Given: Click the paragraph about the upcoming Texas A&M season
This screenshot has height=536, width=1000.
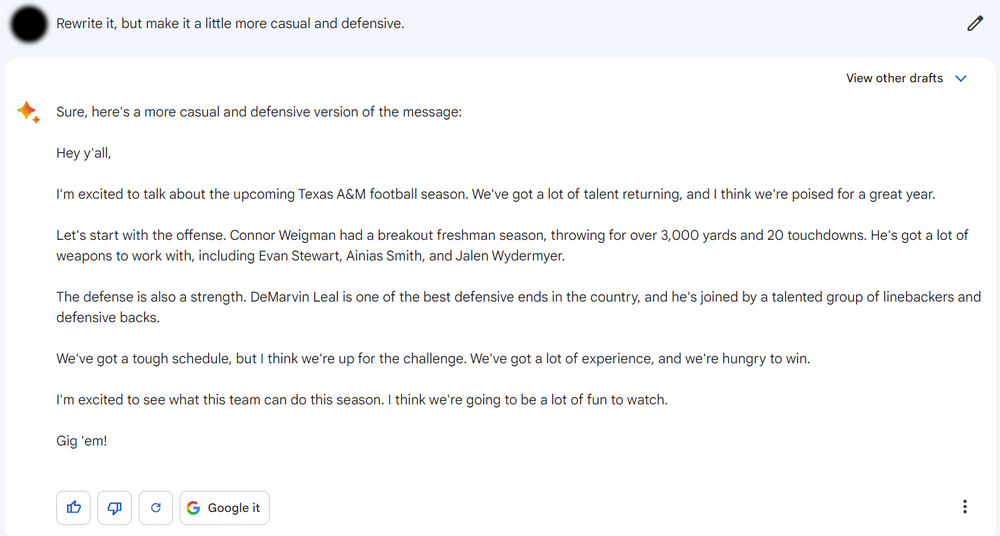Looking at the screenshot, I should coord(495,194).
